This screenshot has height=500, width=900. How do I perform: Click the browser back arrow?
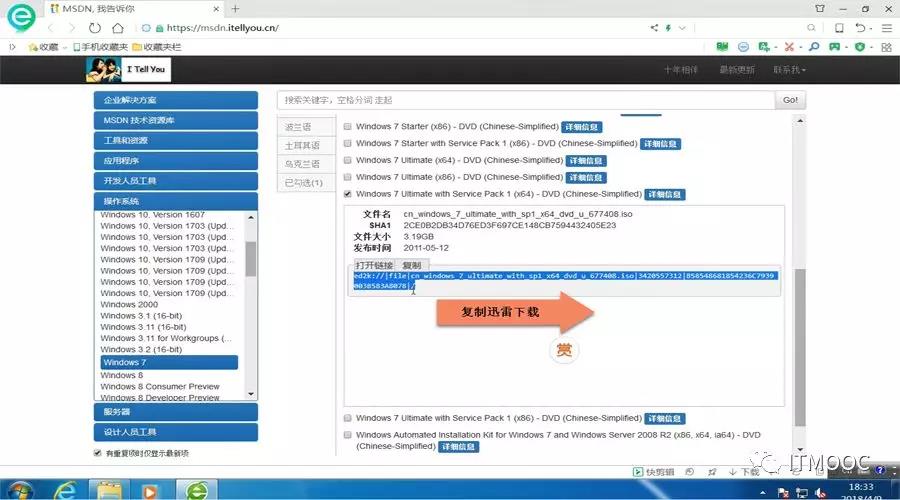[x=51, y=28]
